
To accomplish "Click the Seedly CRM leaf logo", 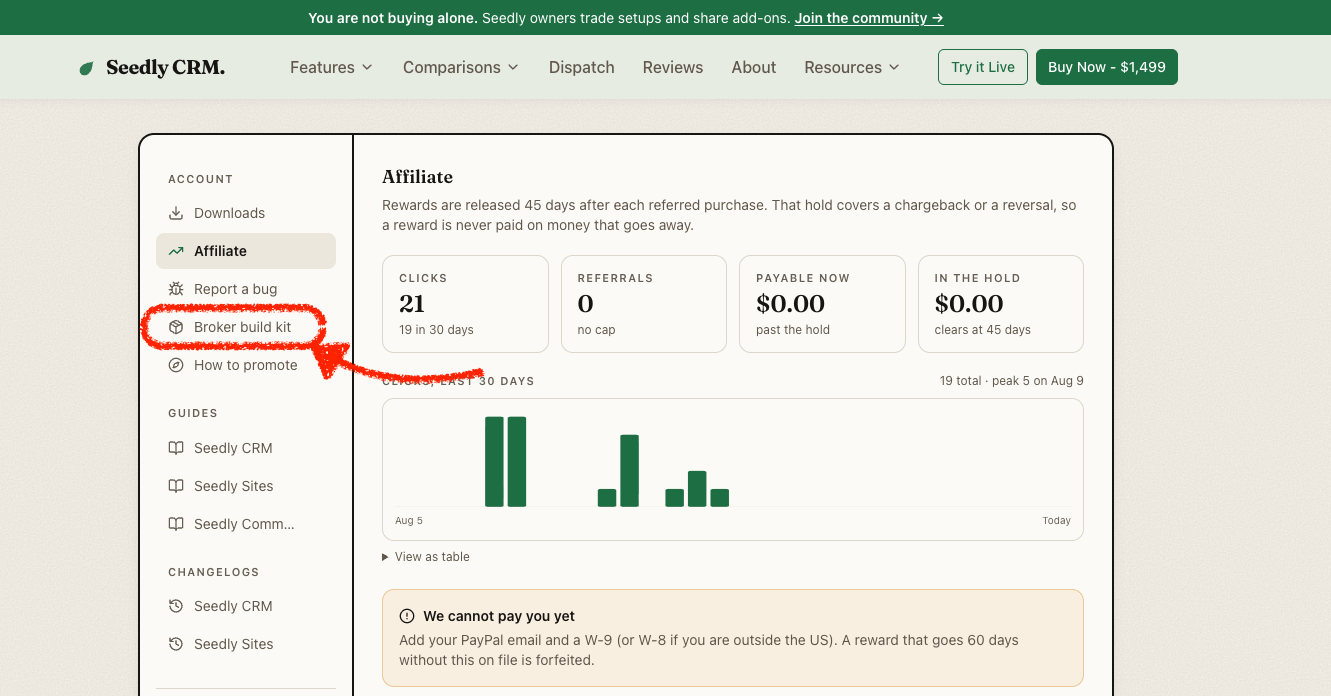I will tap(86, 68).
